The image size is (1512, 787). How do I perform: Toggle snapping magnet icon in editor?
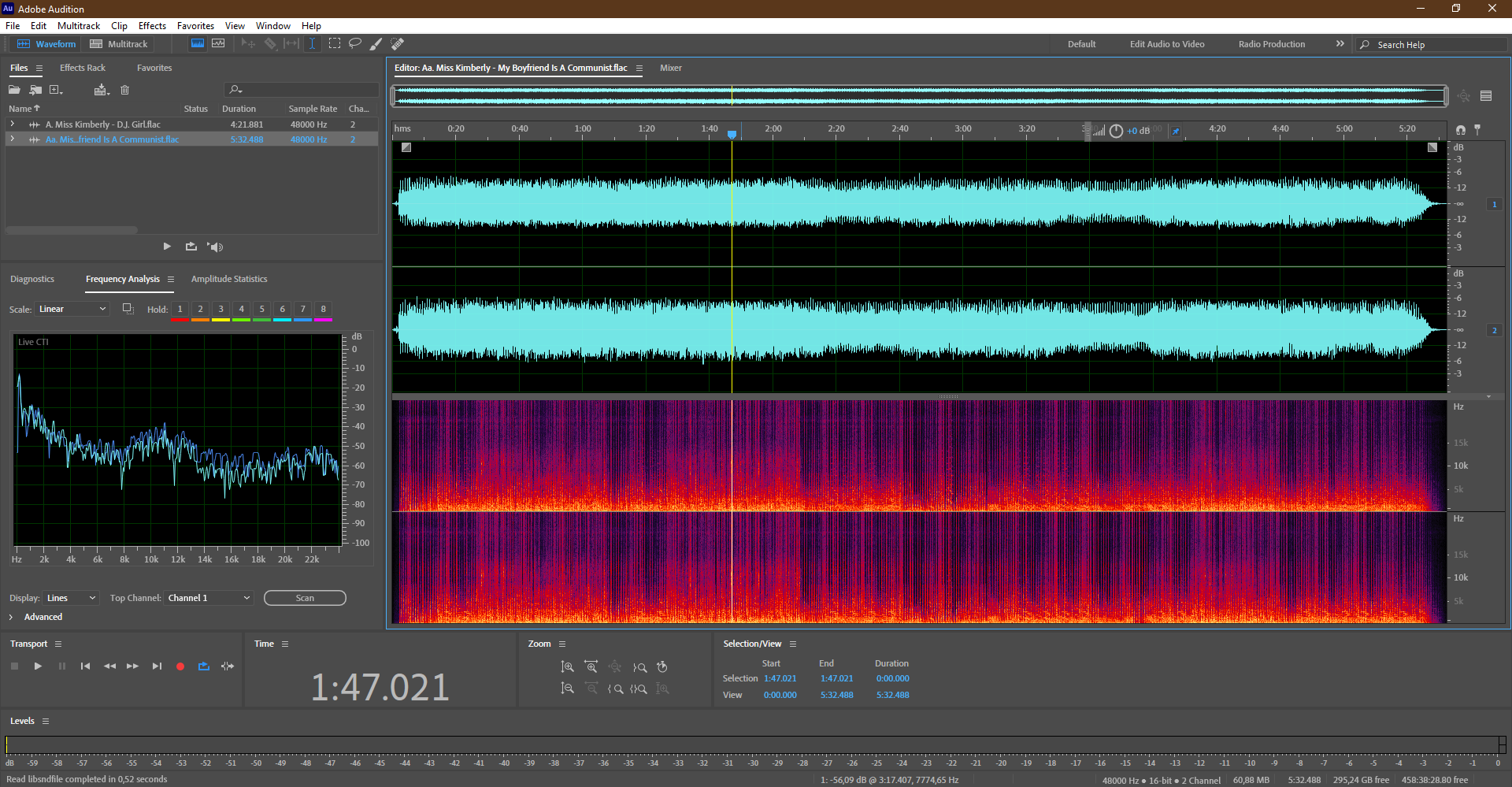coord(1461,130)
